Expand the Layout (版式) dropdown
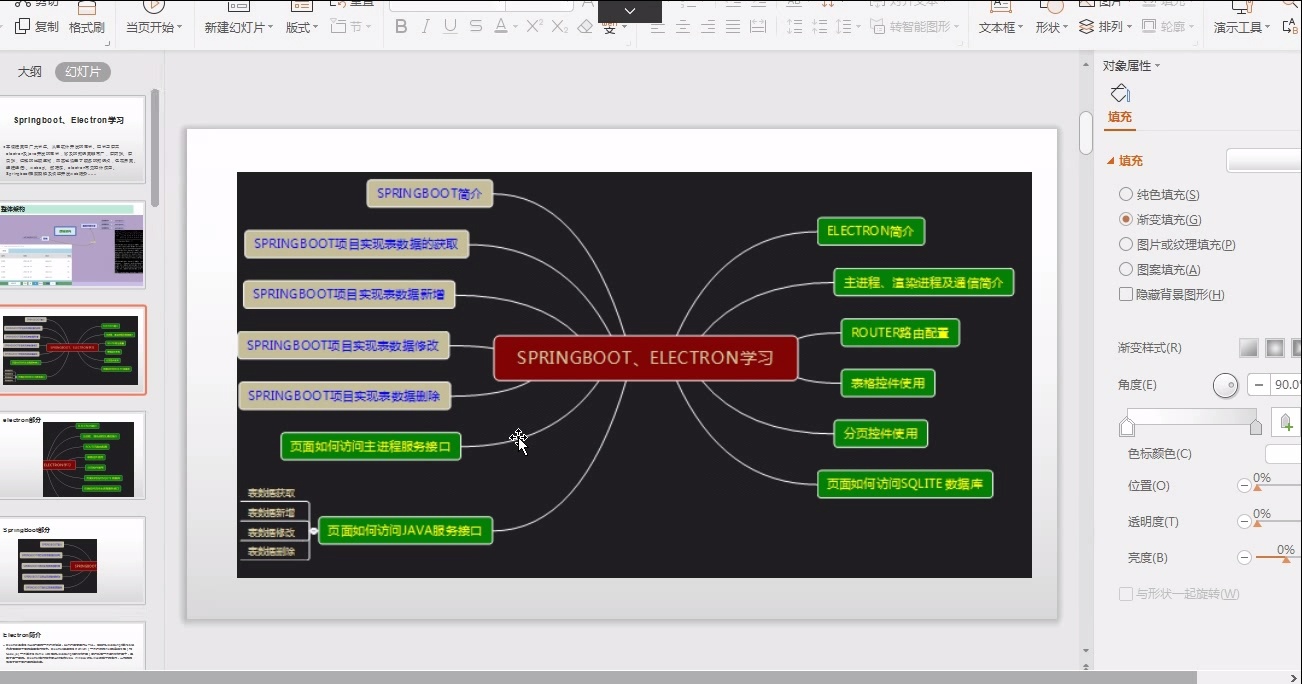Viewport: 1302px width, 684px height. (x=301, y=28)
